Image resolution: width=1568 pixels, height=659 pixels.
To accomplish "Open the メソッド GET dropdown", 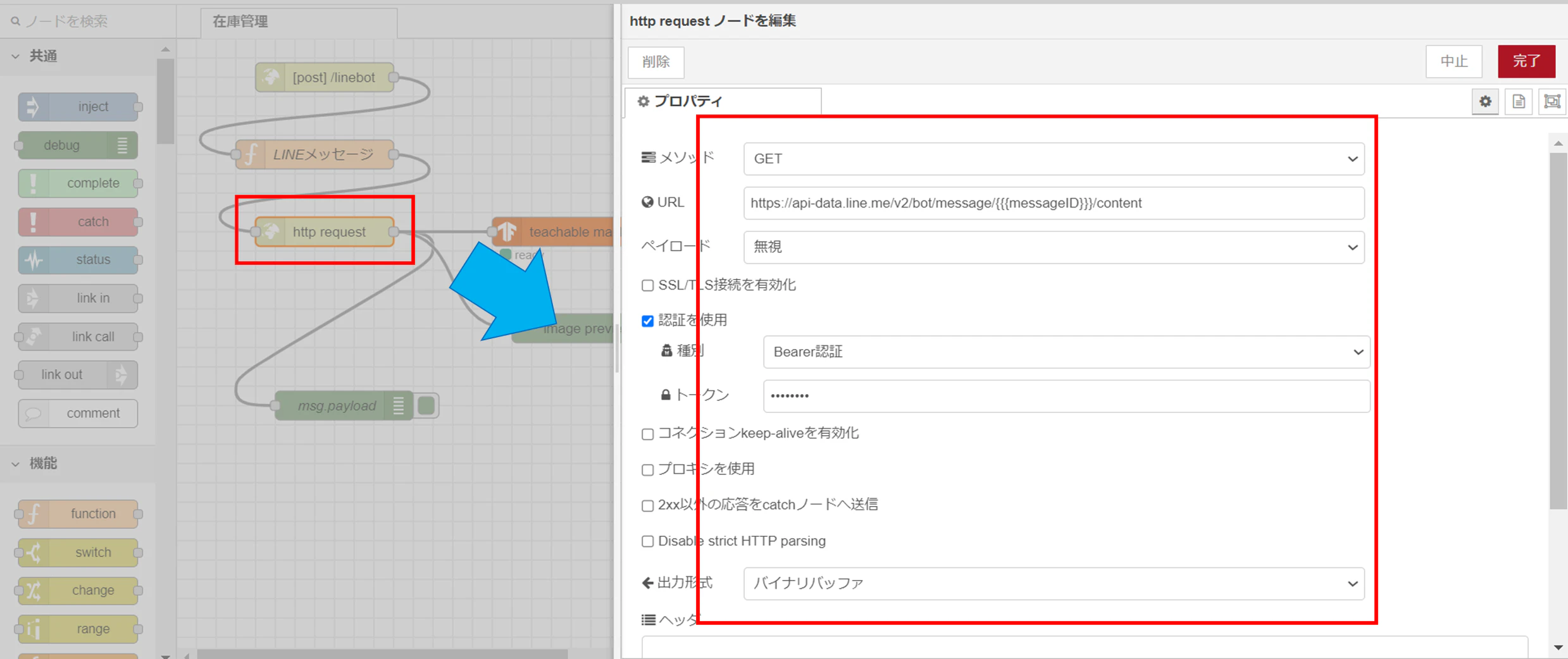I will point(1054,159).
